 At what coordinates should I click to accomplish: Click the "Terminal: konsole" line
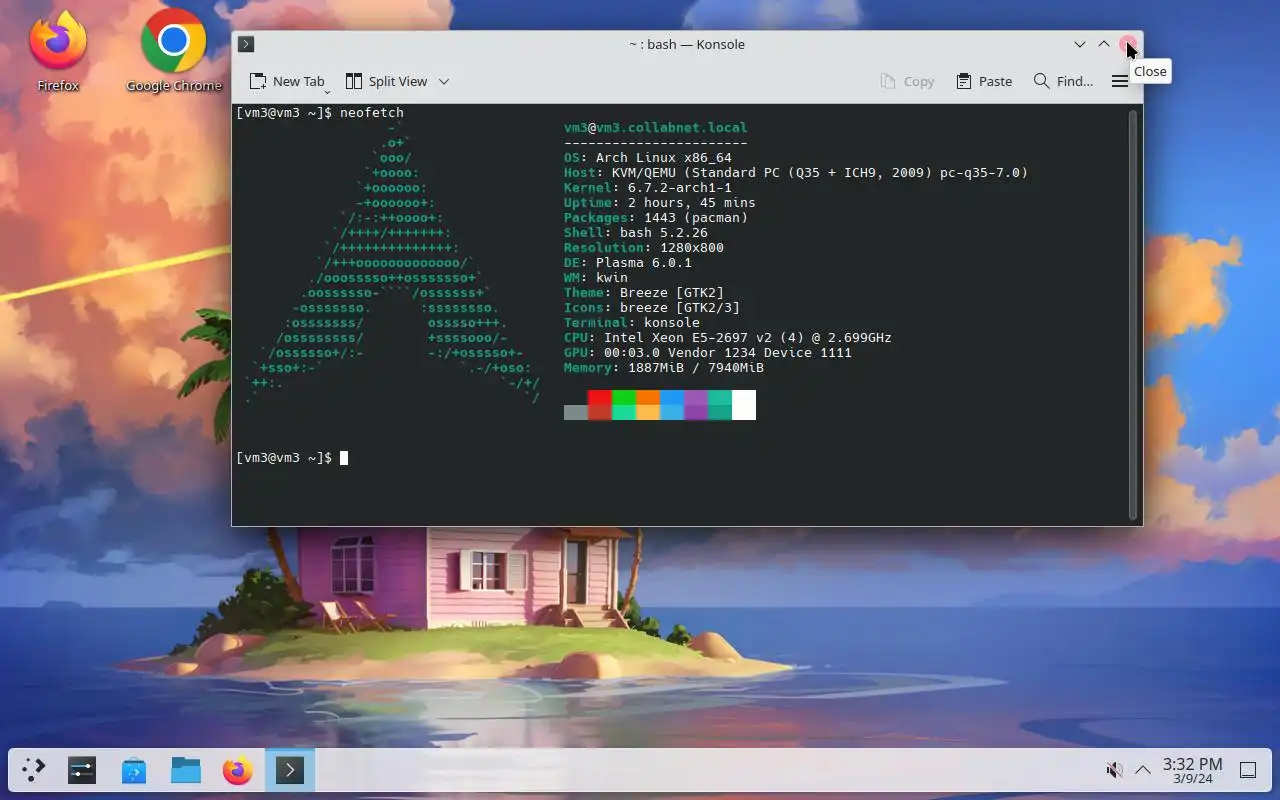[x=632, y=323]
